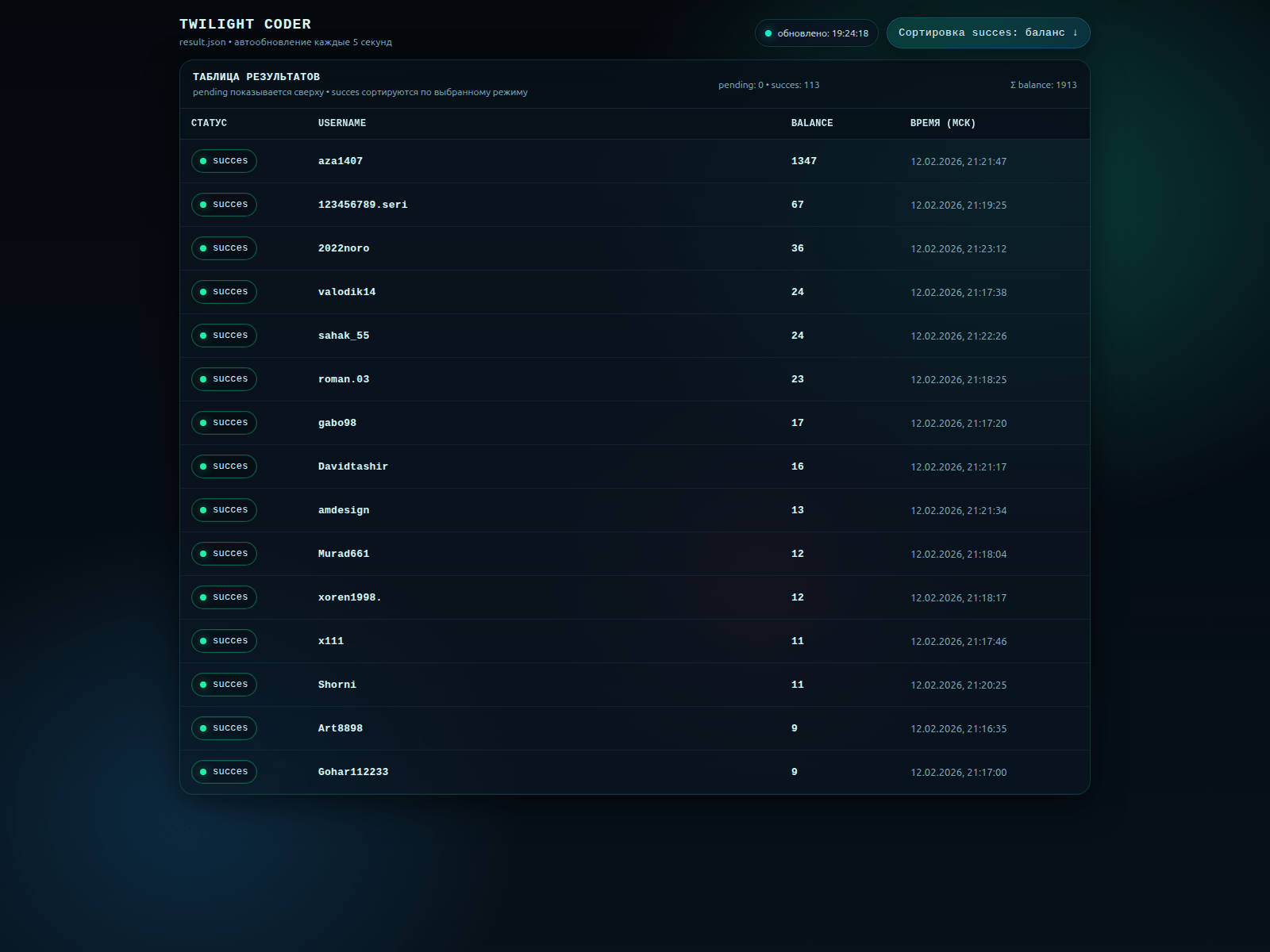Click balance value 1347

click(x=803, y=161)
